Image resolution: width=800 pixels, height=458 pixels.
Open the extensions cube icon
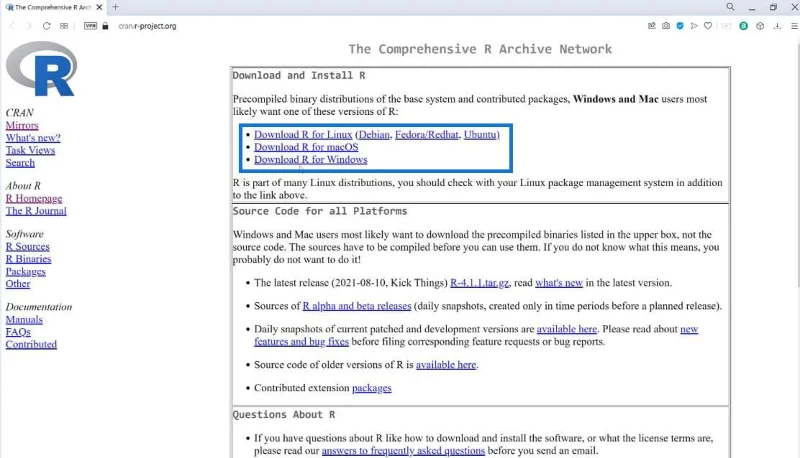(760, 26)
